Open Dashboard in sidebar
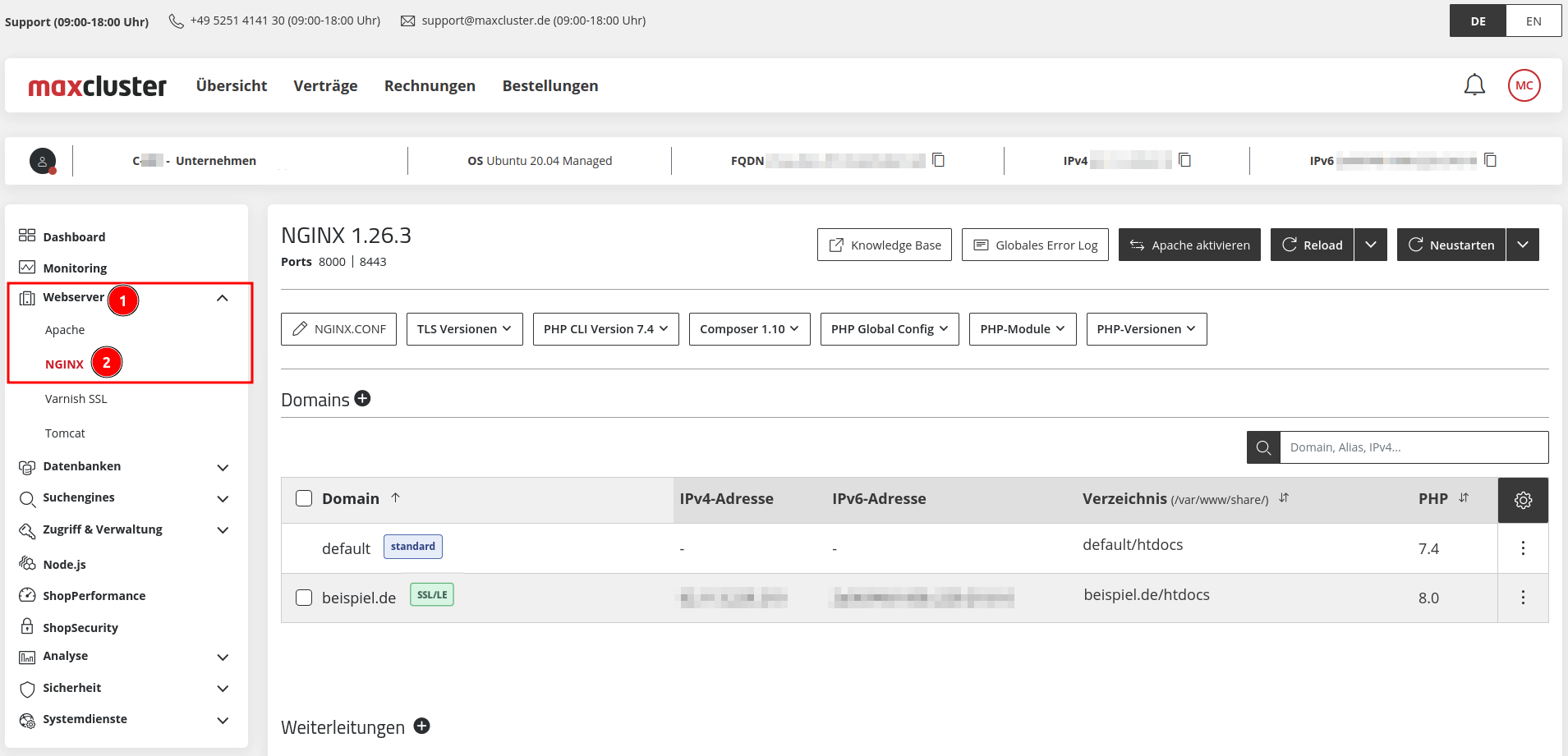1568x756 pixels. (x=74, y=236)
